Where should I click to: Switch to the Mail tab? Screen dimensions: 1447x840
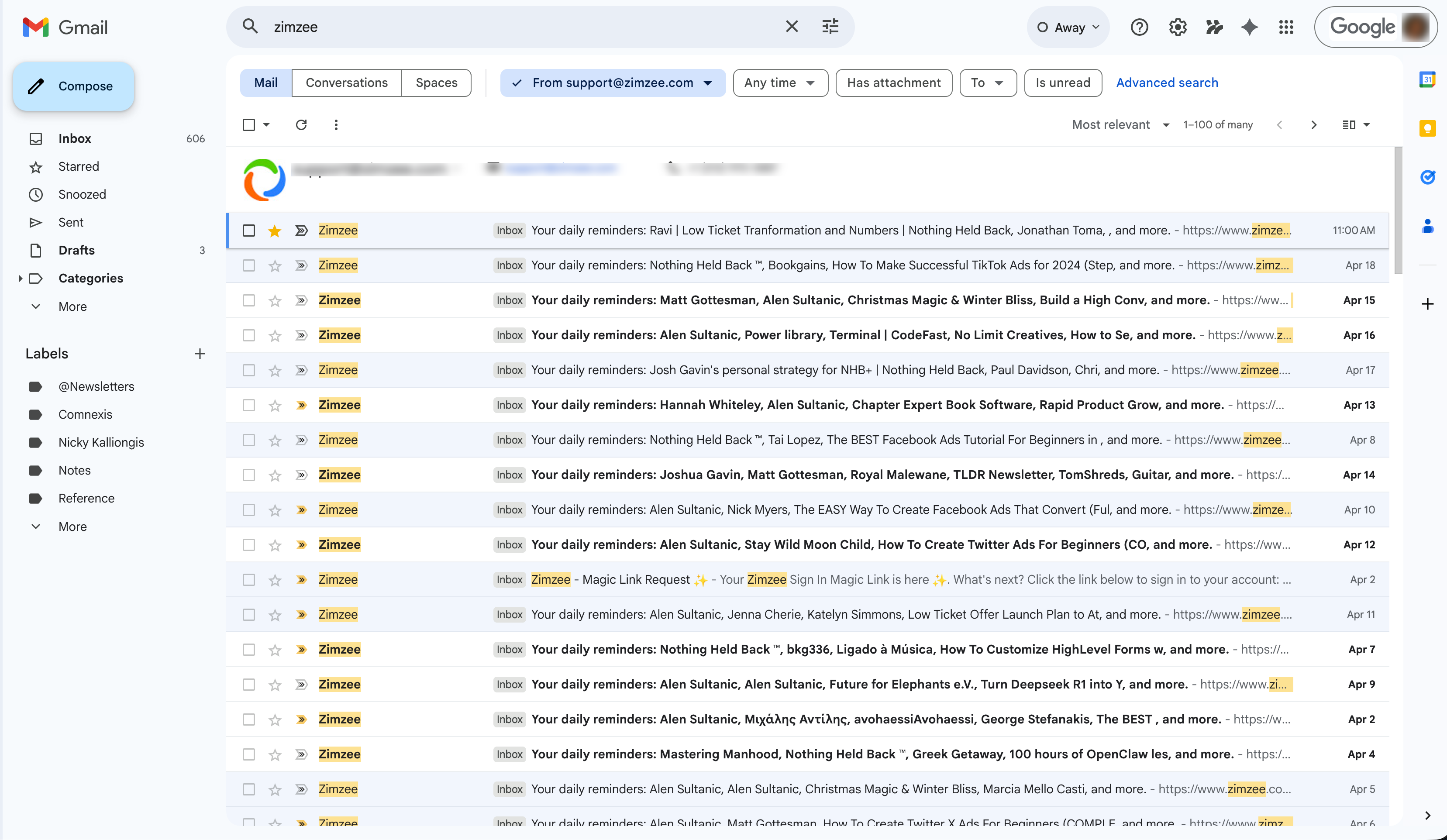point(265,83)
